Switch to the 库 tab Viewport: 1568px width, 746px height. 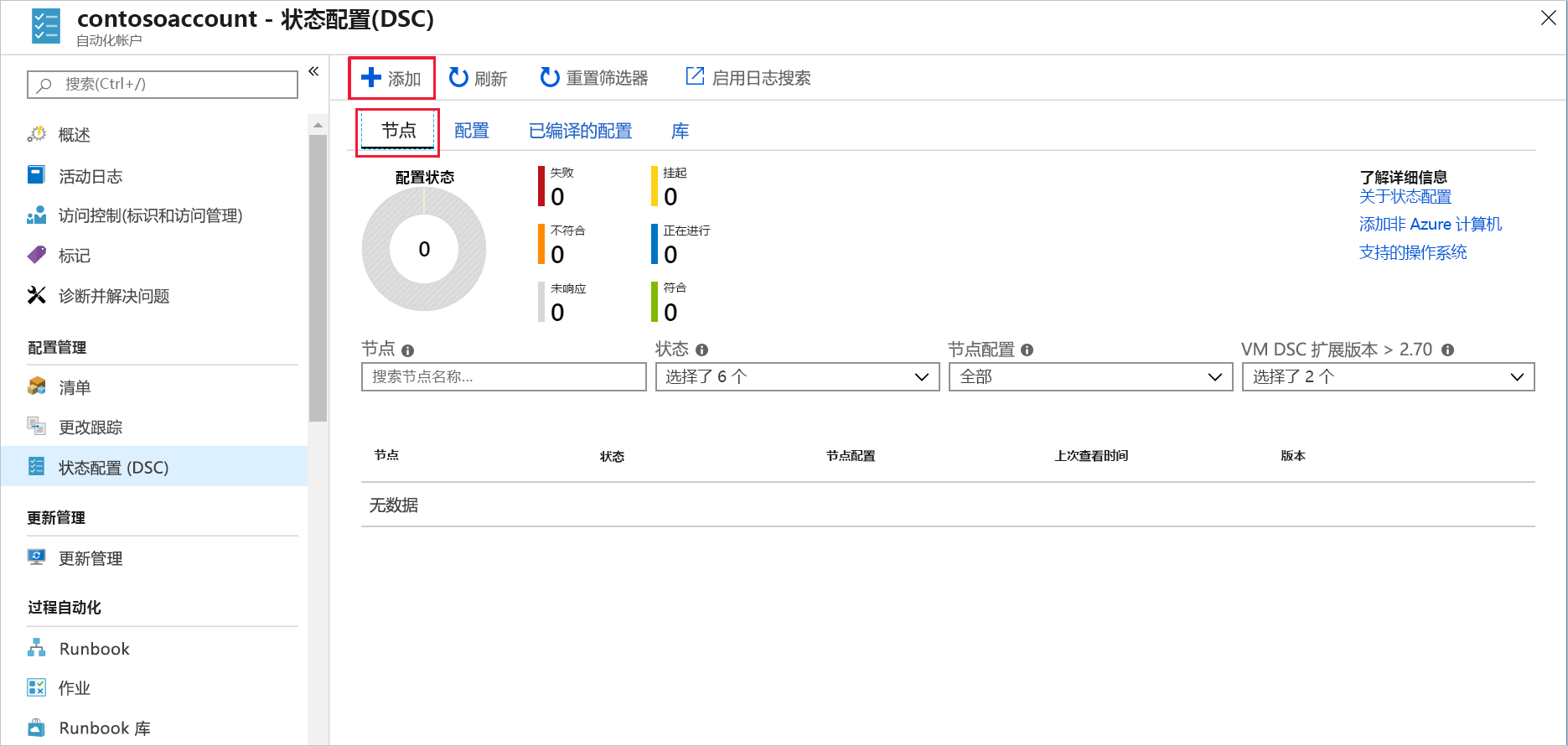pyautogui.click(x=681, y=131)
